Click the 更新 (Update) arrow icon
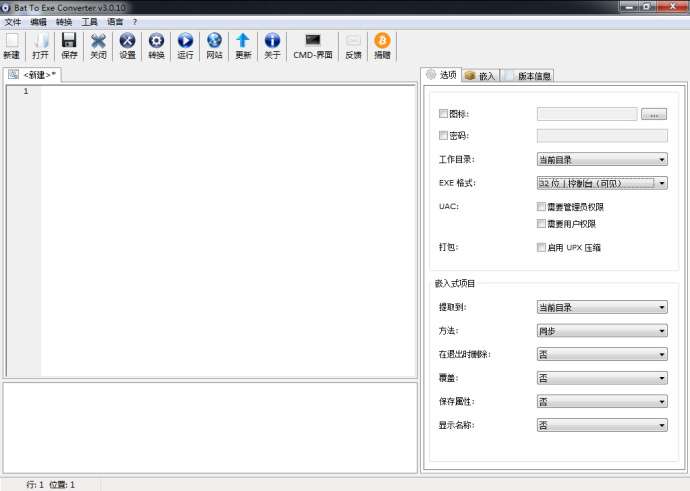The image size is (690, 491). coord(243,42)
